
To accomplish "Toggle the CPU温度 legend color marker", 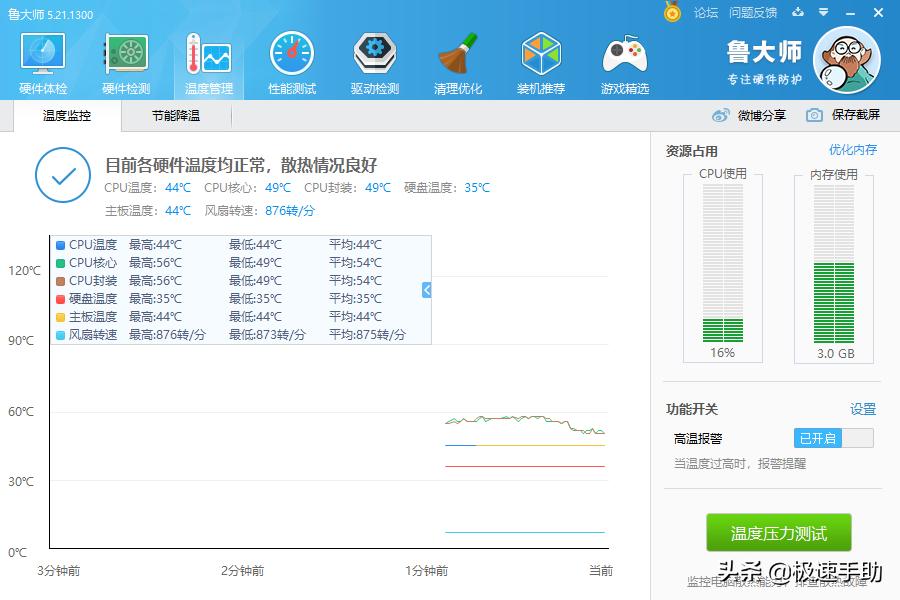I will (x=59, y=245).
